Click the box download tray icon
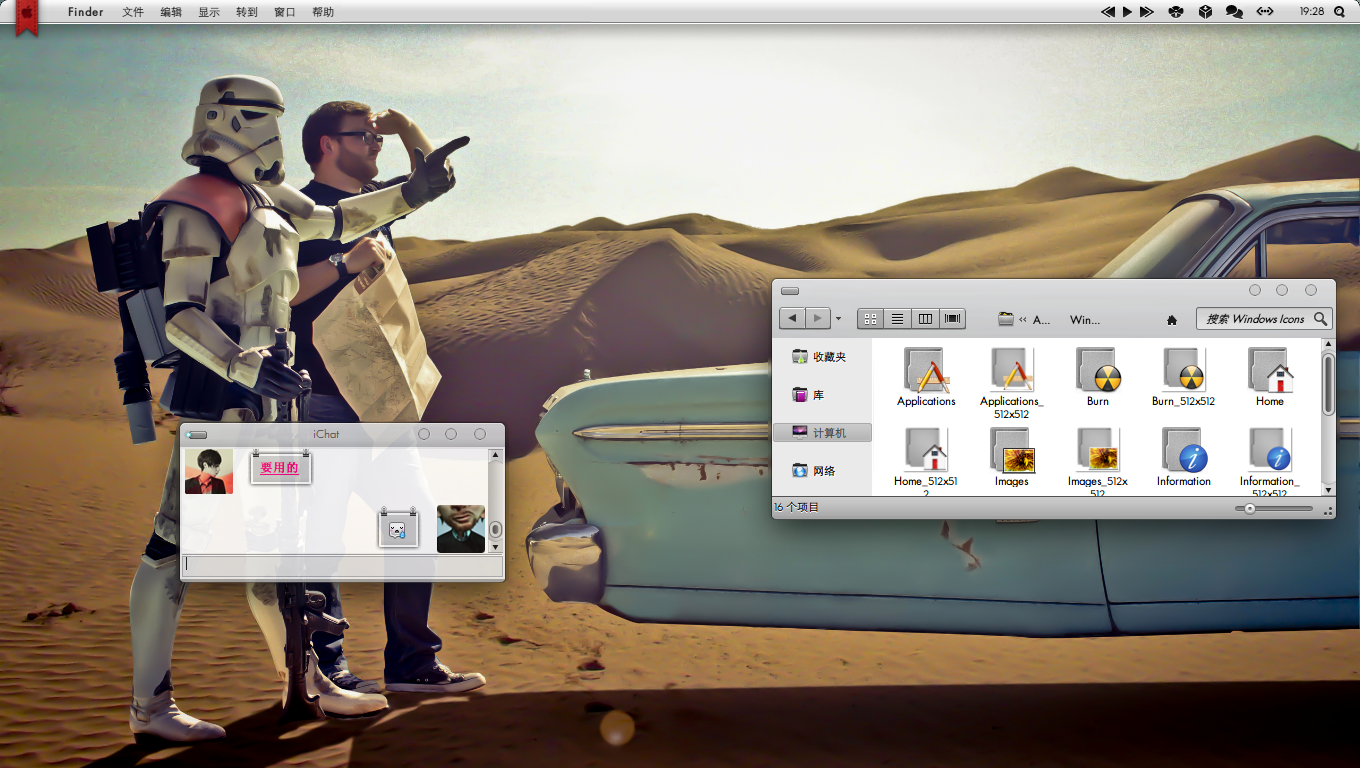The image size is (1360, 768). coord(1206,12)
